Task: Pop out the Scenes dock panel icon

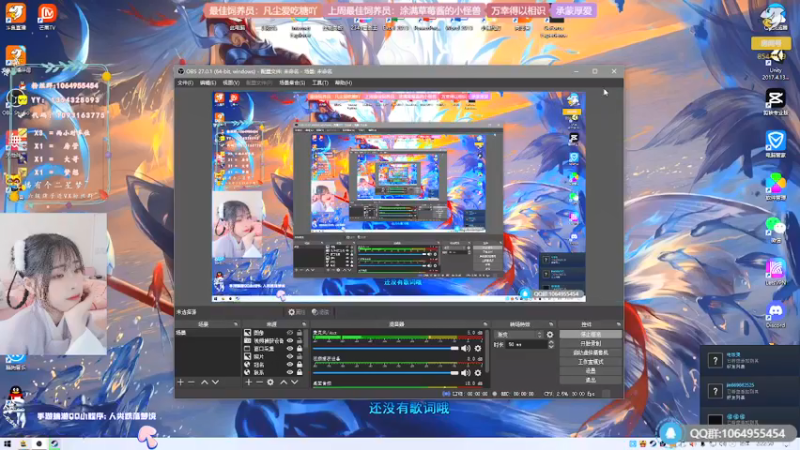Action: (x=236, y=324)
